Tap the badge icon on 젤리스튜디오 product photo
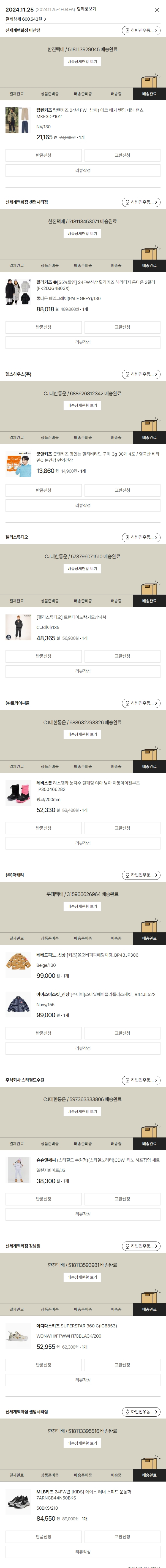166x1568 pixels. click(x=9, y=637)
